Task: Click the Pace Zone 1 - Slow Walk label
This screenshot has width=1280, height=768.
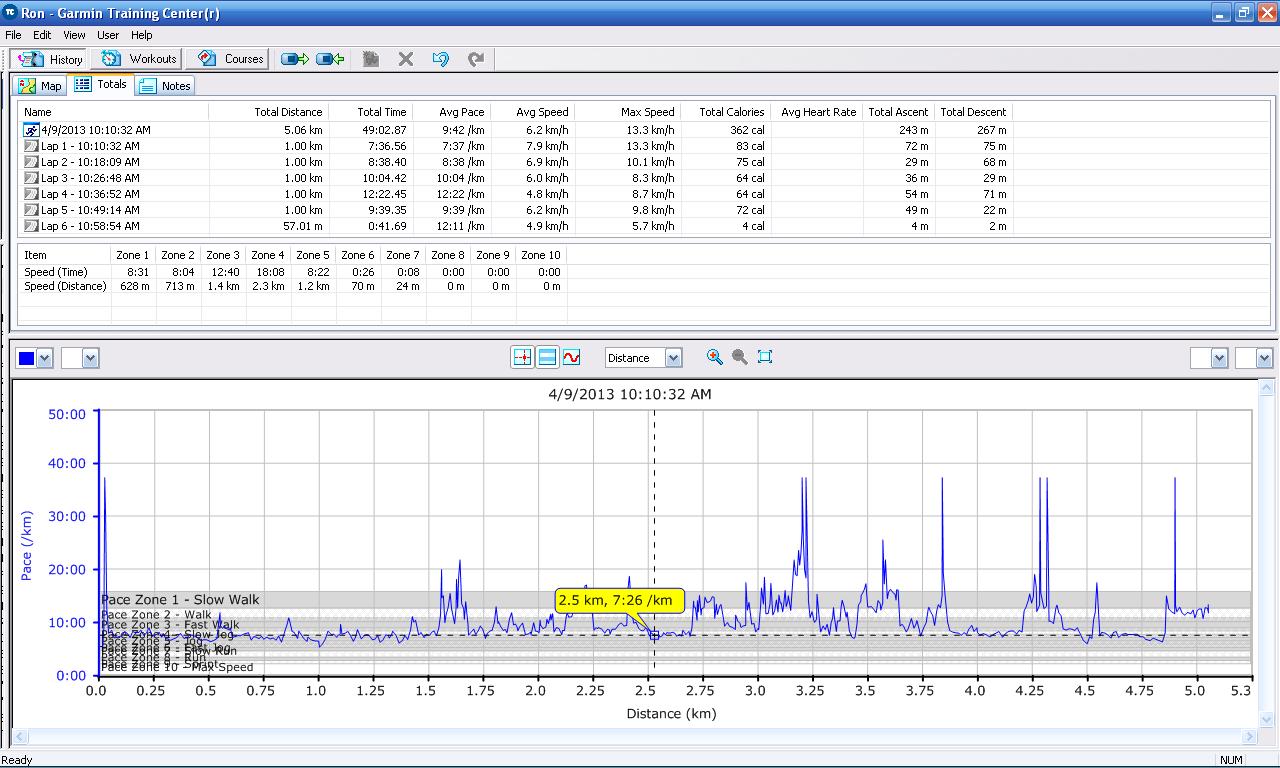Action: point(180,600)
